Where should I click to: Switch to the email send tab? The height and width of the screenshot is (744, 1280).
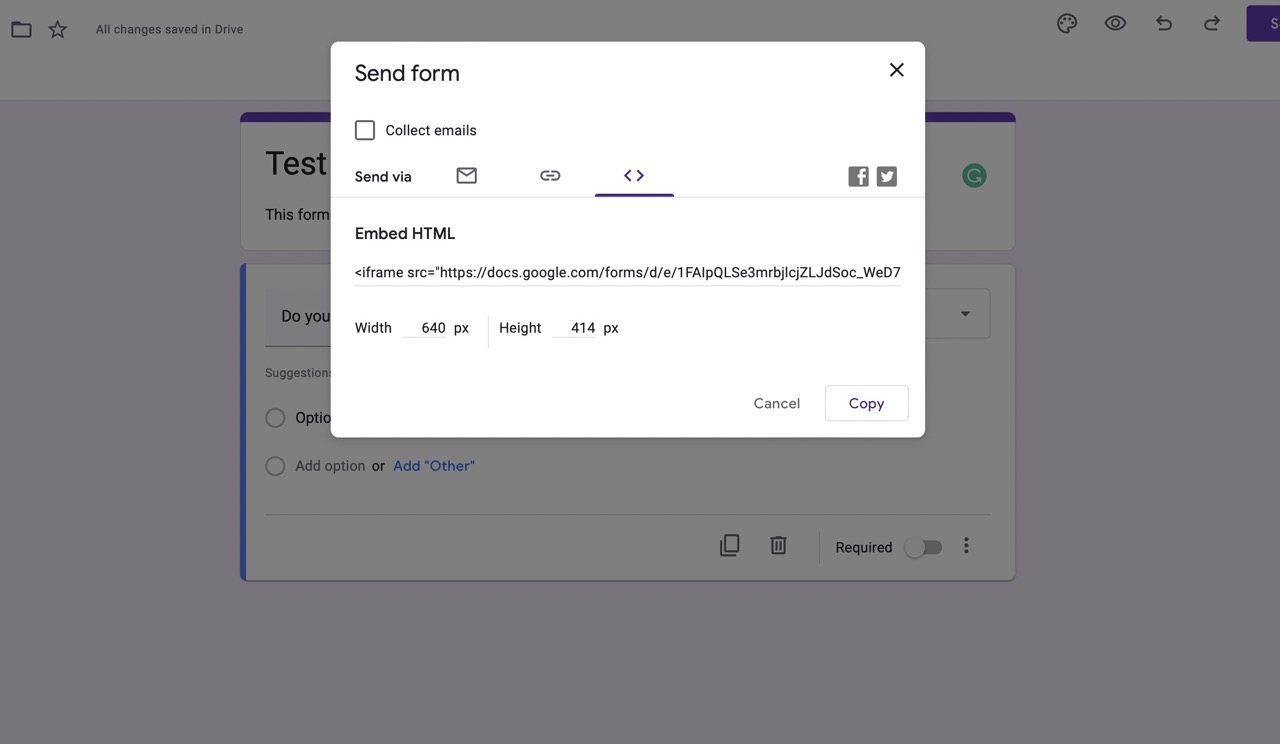tap(466, 175)
